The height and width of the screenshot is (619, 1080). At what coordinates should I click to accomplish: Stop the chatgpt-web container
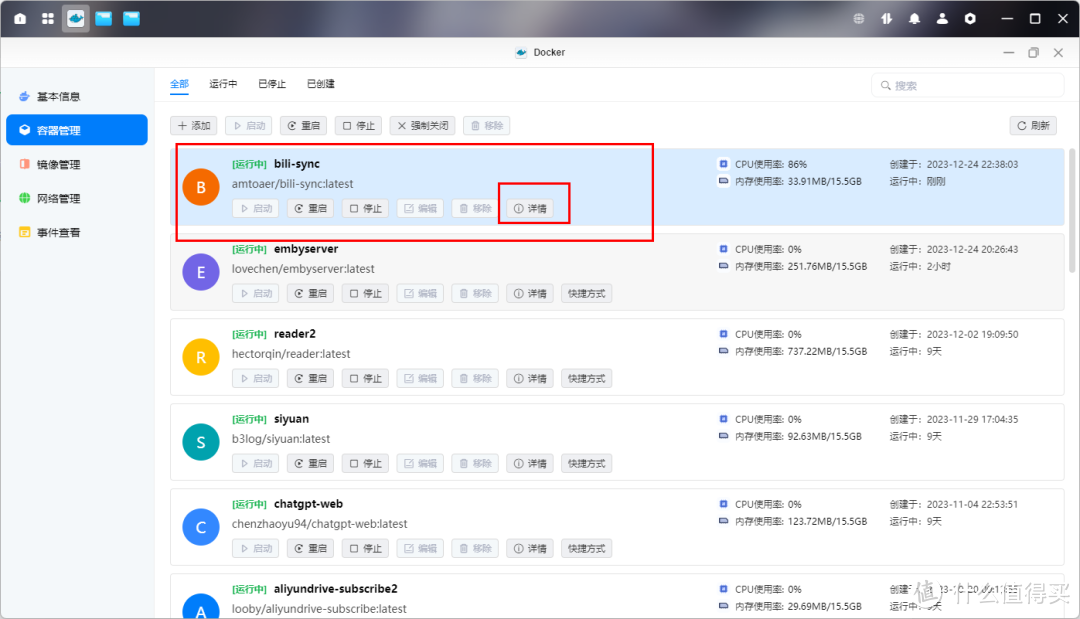pyautogui.click(x=365, y=548)
